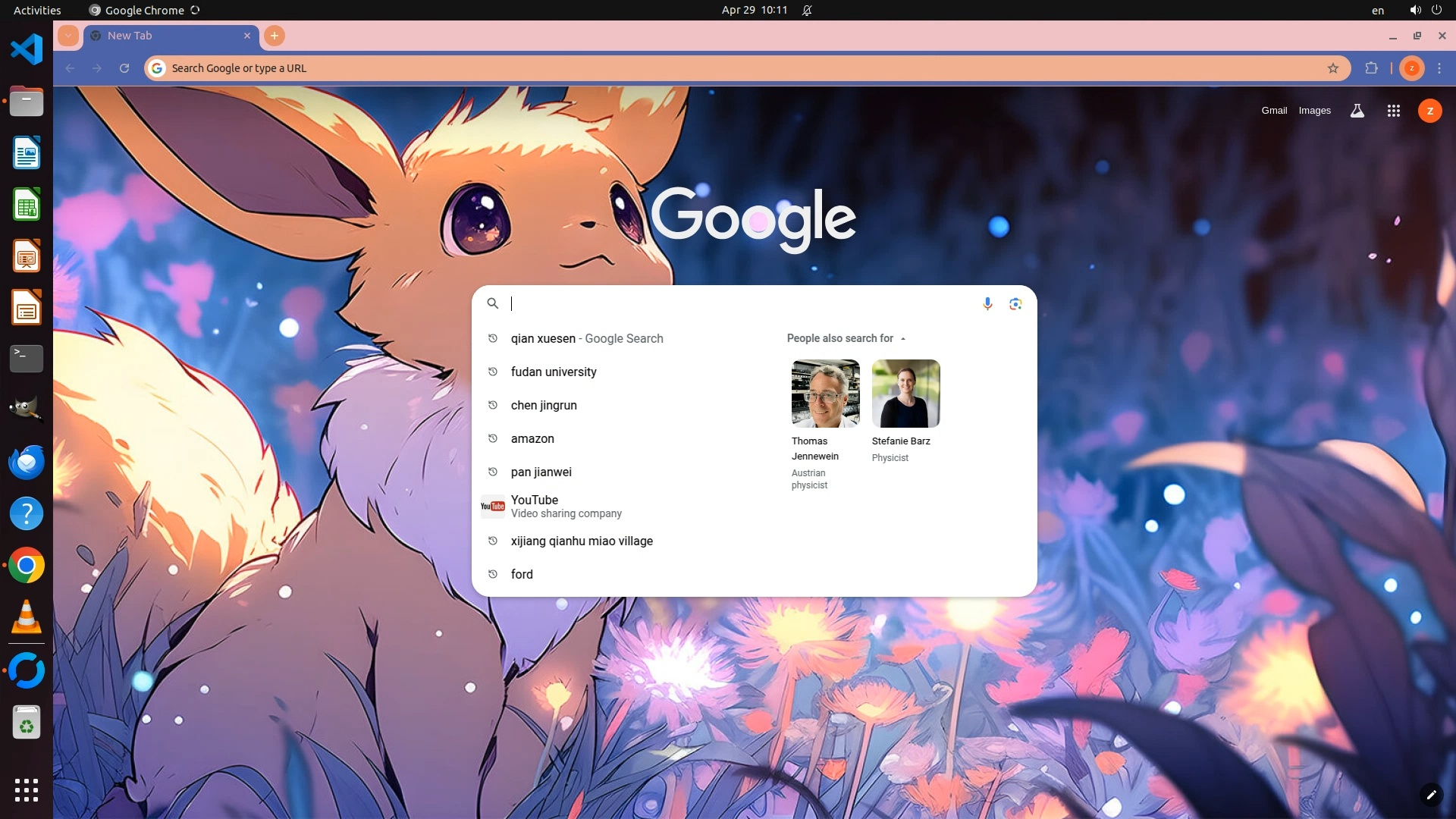Image resolution: width=1456 pixels, height=819 pixels.
Task: Collapse the People also search for section
Action: [x=902, y=339]
